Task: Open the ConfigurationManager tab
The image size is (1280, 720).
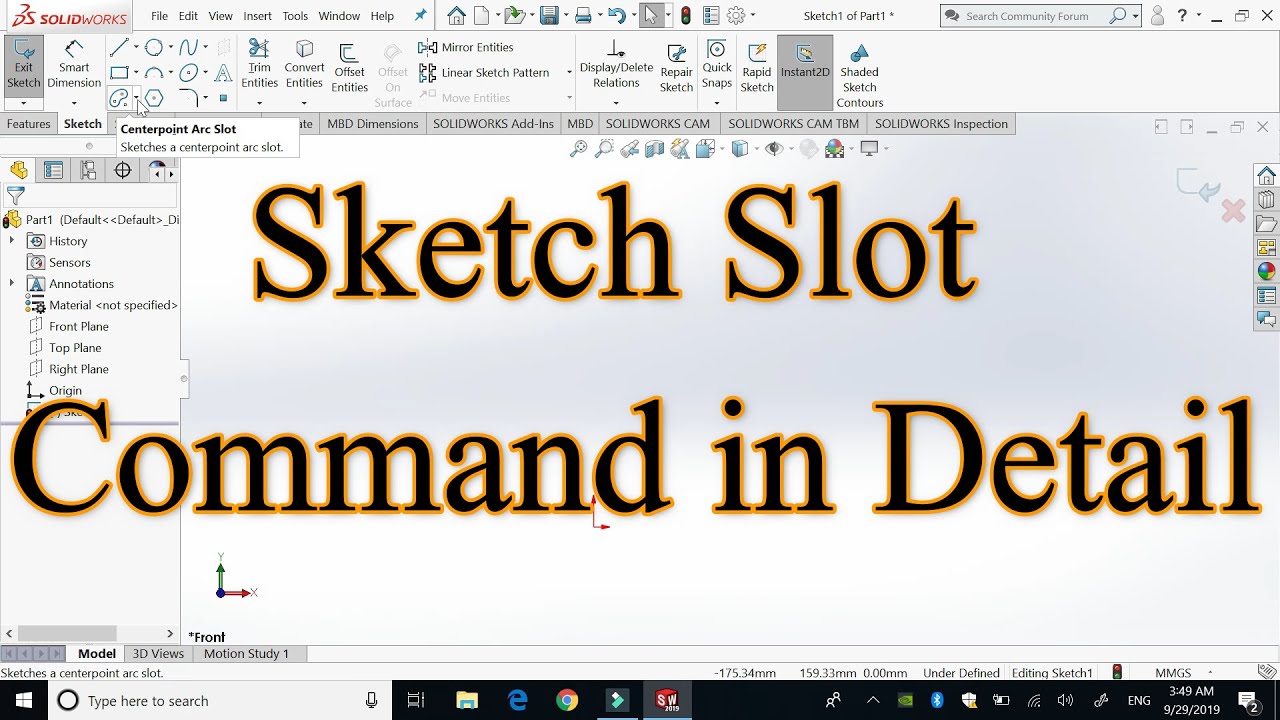Action: pyautogui.click(x=88, y=171)
